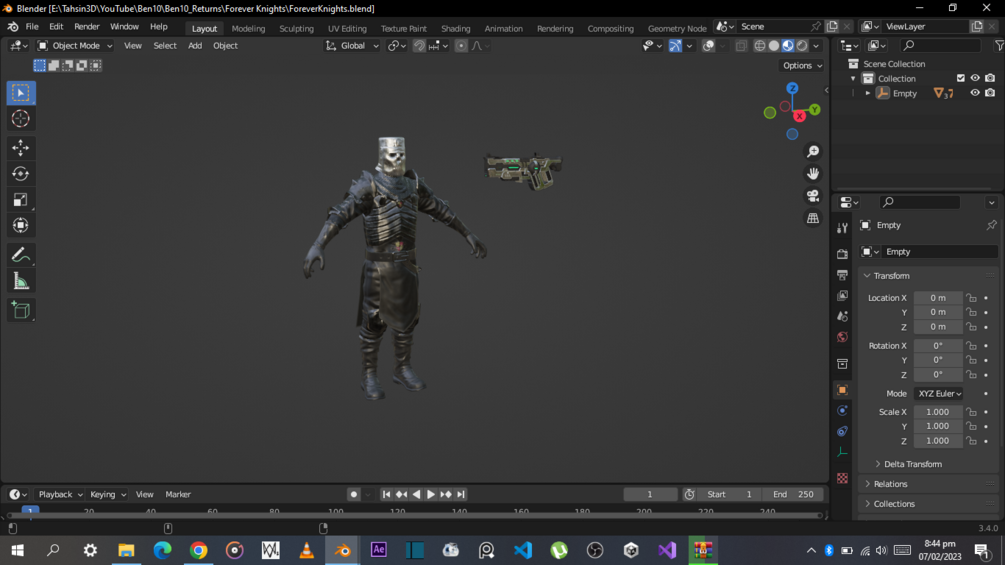Select the Transform tool

21,225
